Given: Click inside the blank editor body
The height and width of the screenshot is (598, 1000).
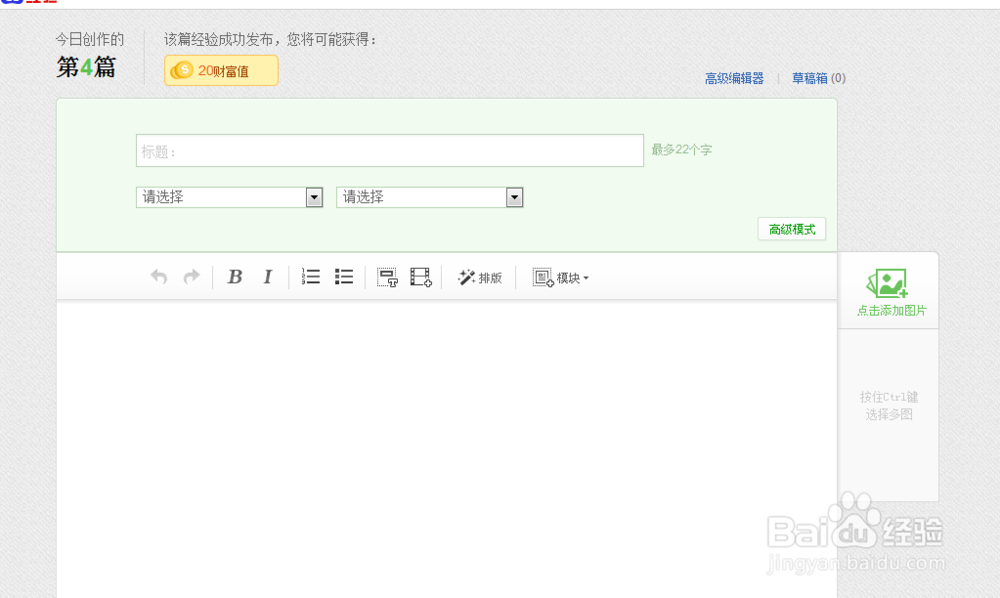Looking at the screenshot, I should 446,449.
